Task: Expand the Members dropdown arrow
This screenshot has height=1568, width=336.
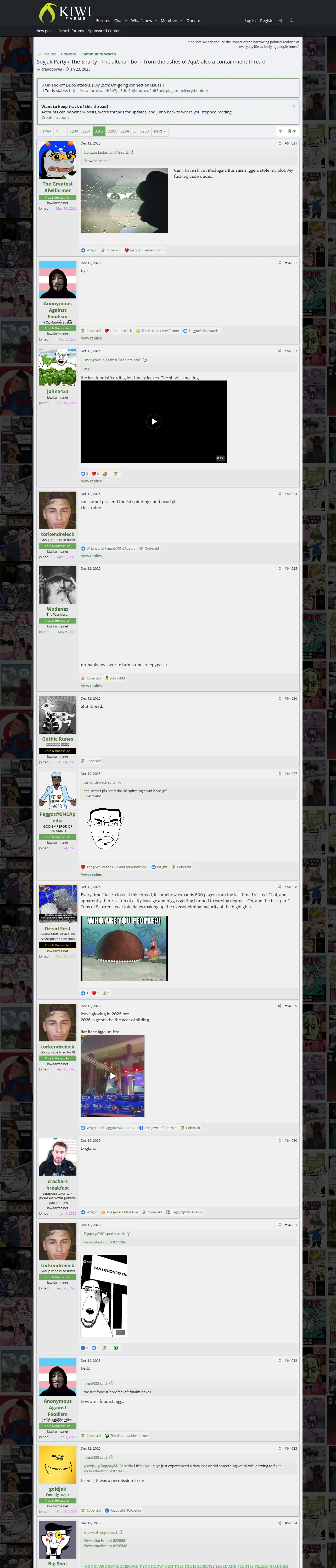Action: point(181,21)
